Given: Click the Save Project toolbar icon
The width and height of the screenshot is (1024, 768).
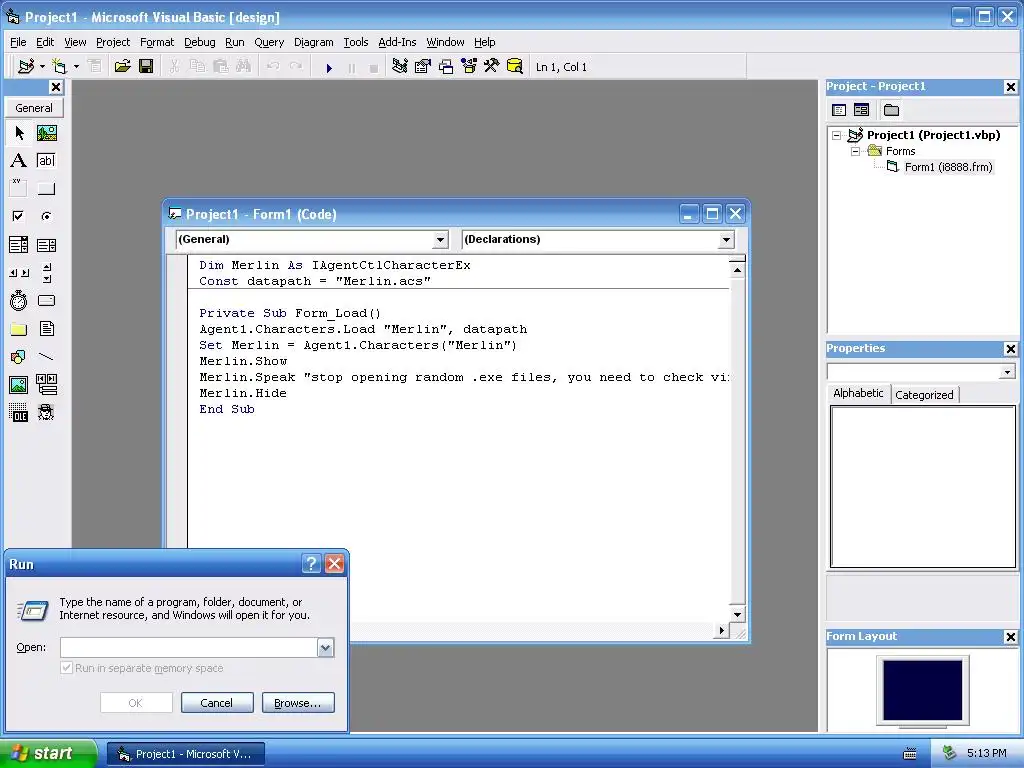Looking at the screenshot, I should coord(146,67).
